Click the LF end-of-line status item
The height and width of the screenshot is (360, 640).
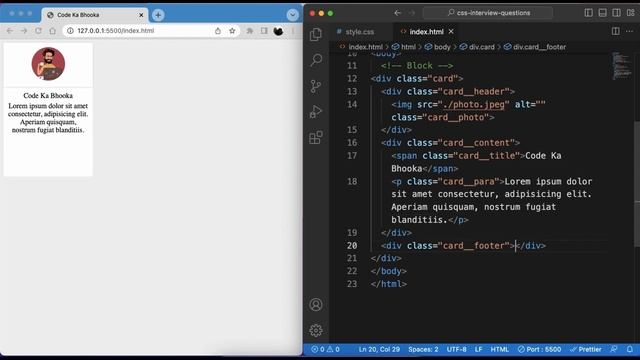[x=478, y=349]
